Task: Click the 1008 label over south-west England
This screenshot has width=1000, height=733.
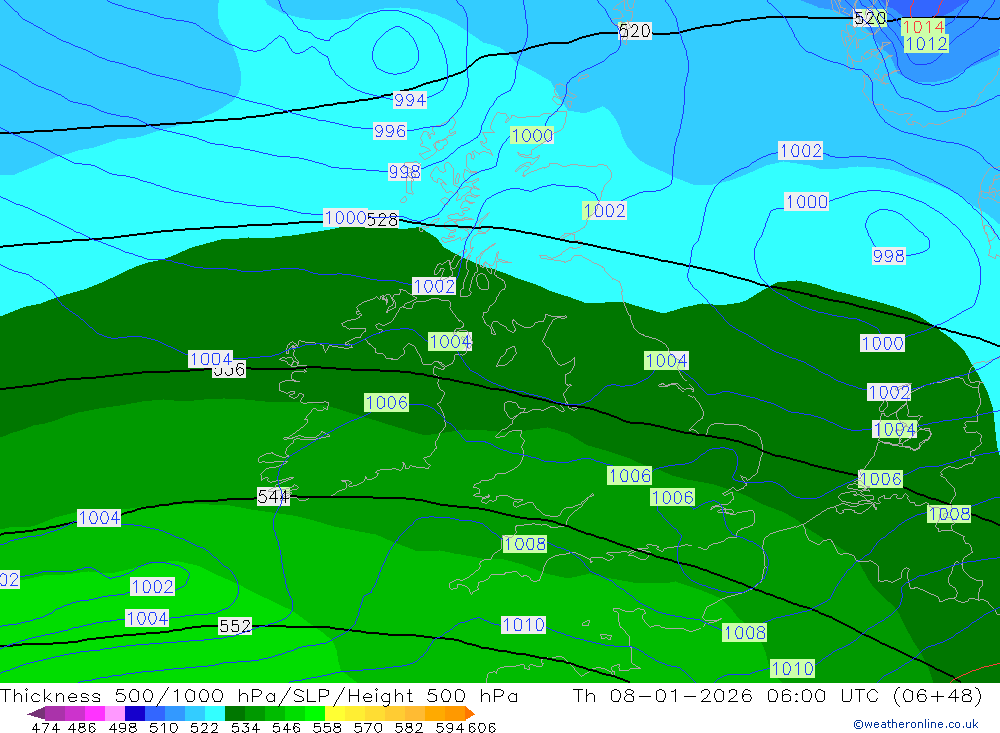Action: coord(524,544)
